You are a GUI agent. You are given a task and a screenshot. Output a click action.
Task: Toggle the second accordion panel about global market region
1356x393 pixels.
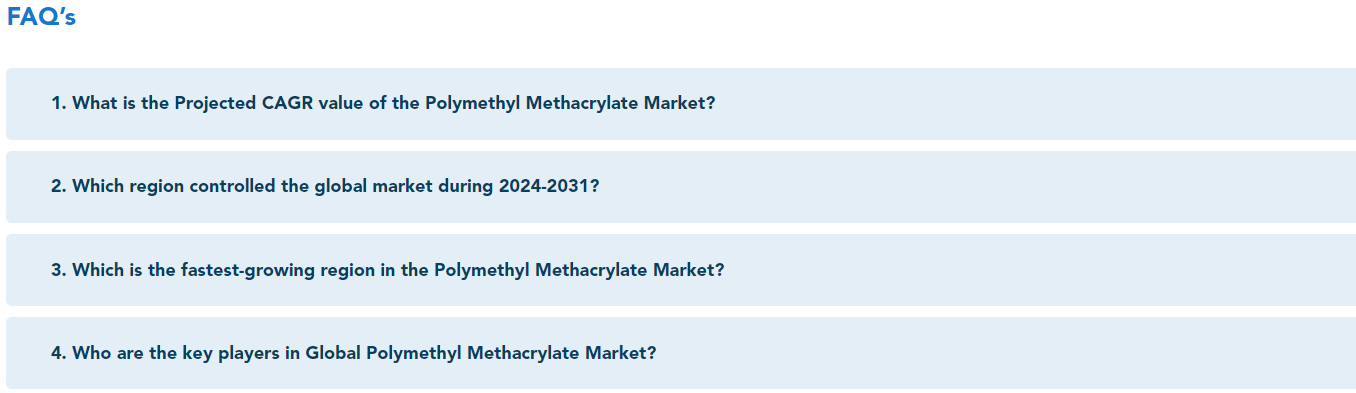680,187
